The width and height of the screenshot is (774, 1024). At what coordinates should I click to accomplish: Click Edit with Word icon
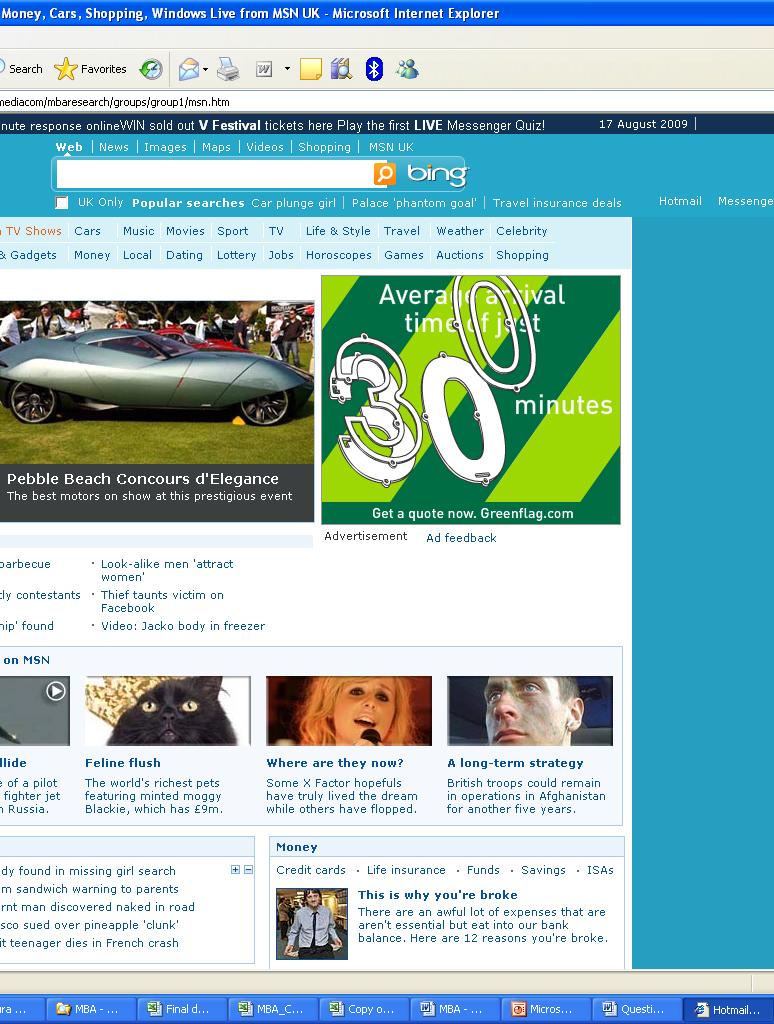coord(264,69)
